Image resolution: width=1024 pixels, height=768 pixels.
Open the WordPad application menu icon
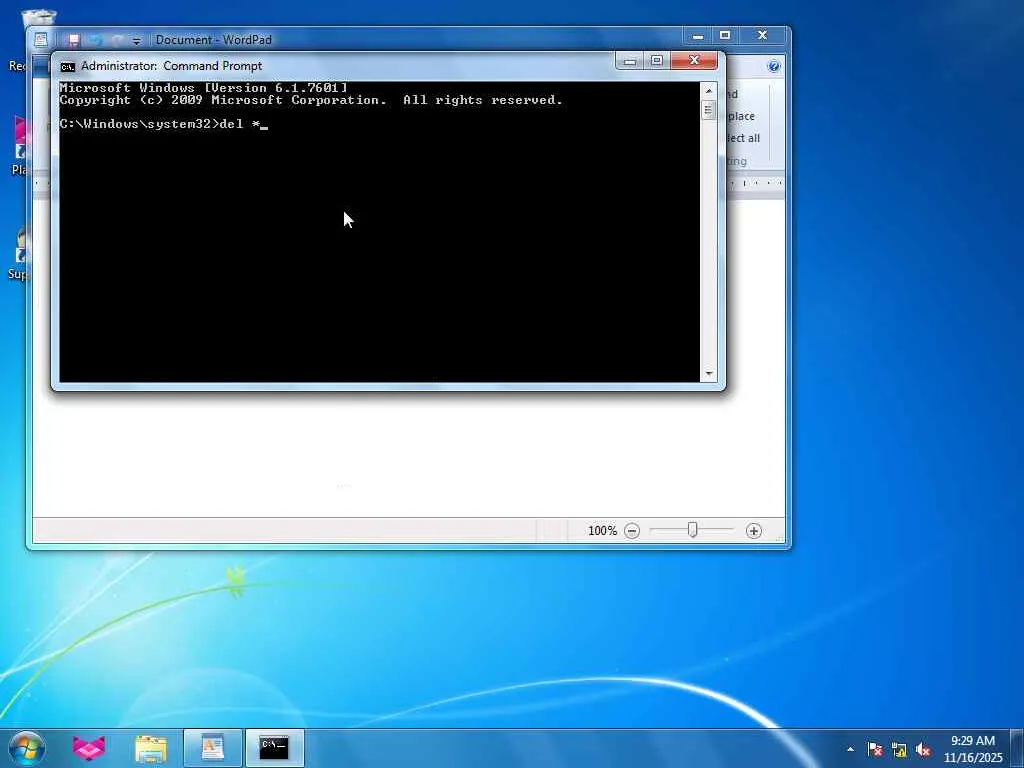click(40, 40)
